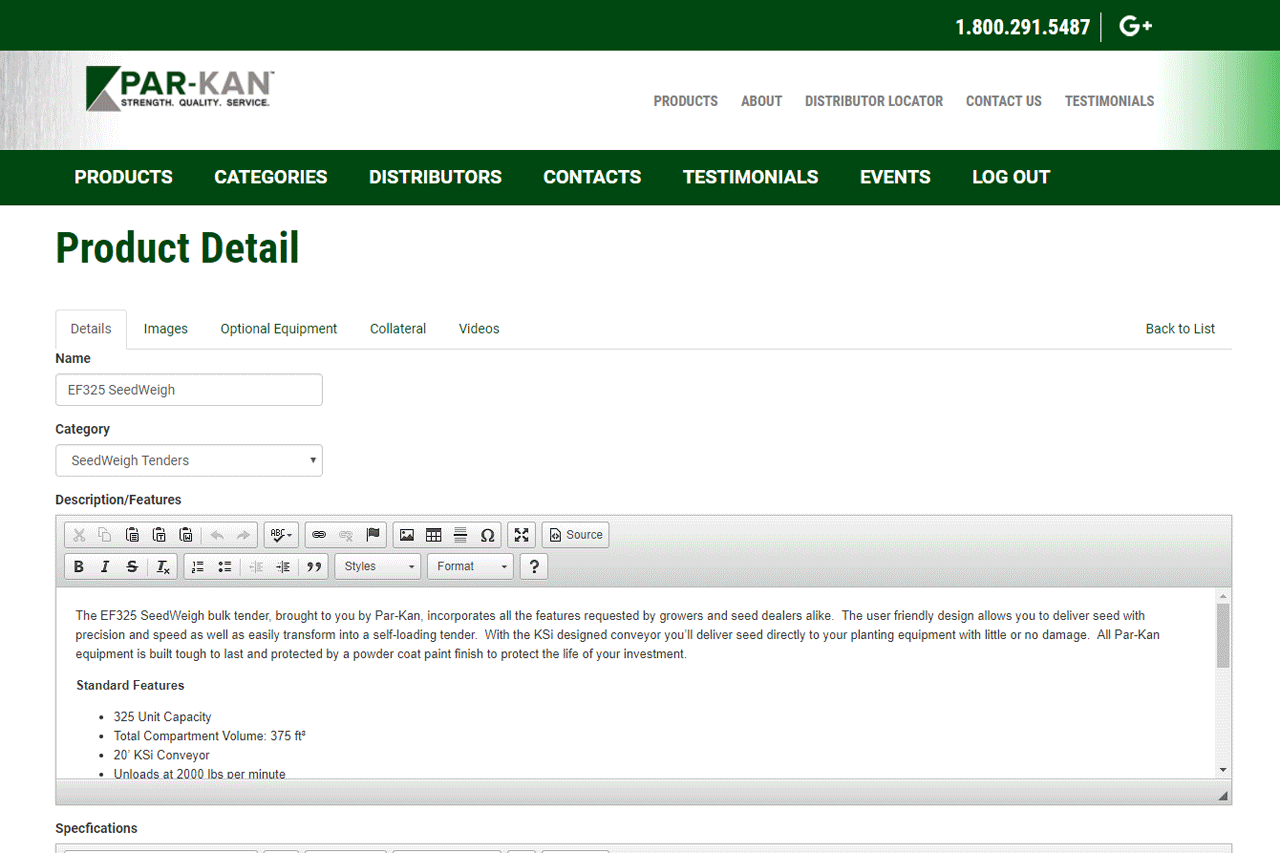Switch to the Details tab
This screenshot has height=853, width=1280.
point(91,329)
